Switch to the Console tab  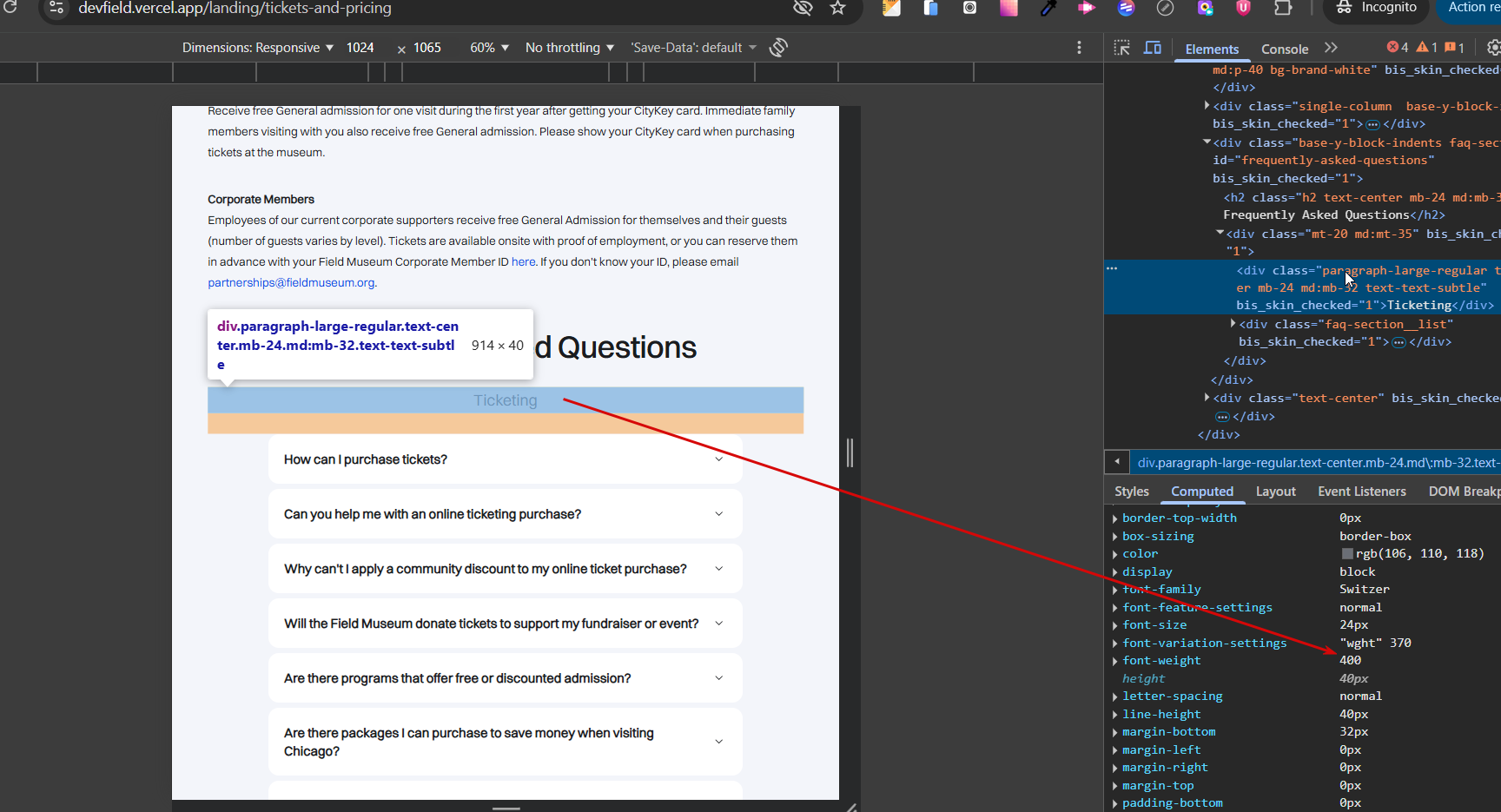[x=1285, y=49]
